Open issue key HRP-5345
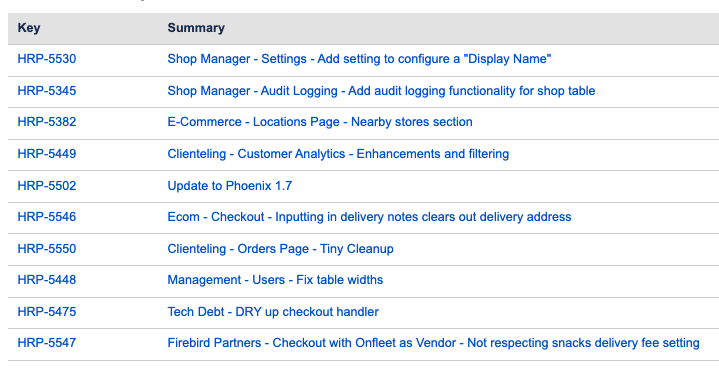 (x=47, y=91)
